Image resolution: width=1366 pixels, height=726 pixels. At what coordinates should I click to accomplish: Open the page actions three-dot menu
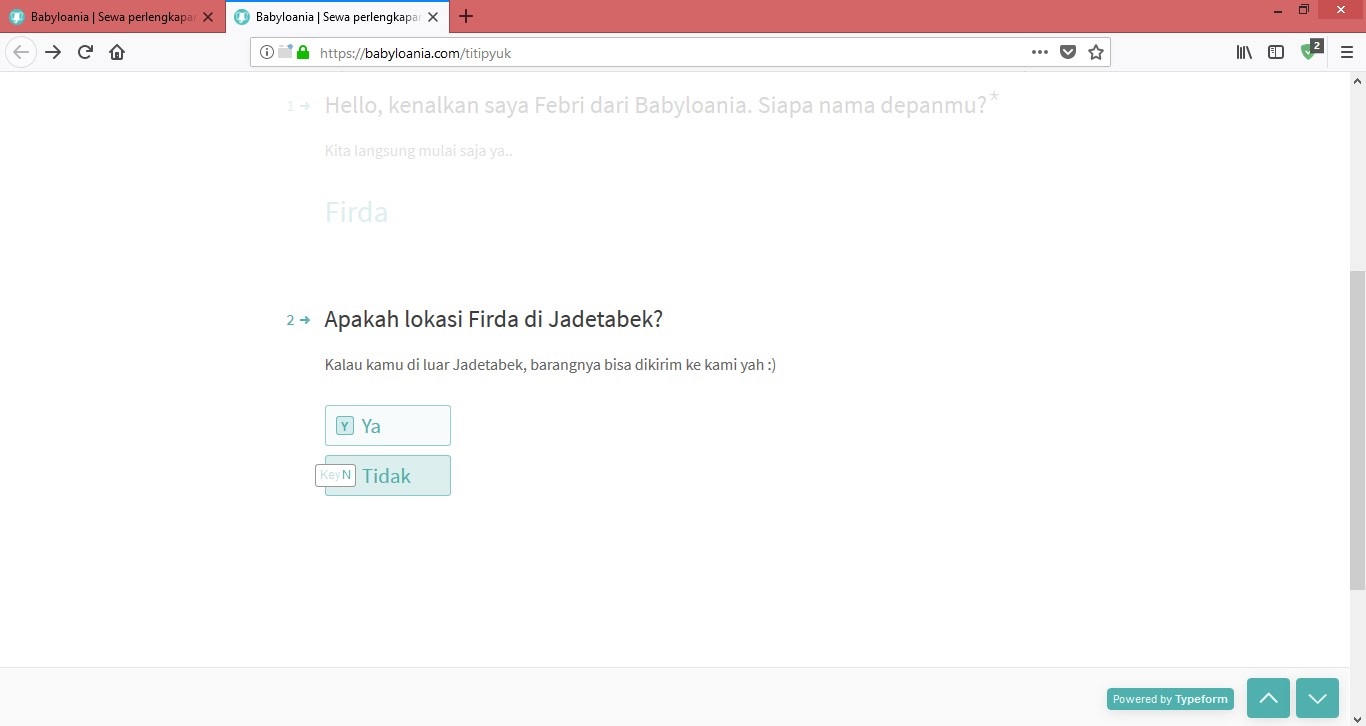(x=1040, y=52)
